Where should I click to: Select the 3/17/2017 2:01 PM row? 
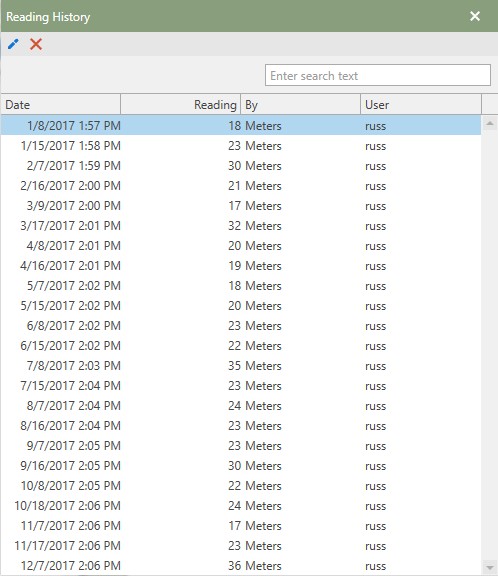(241, 226)
